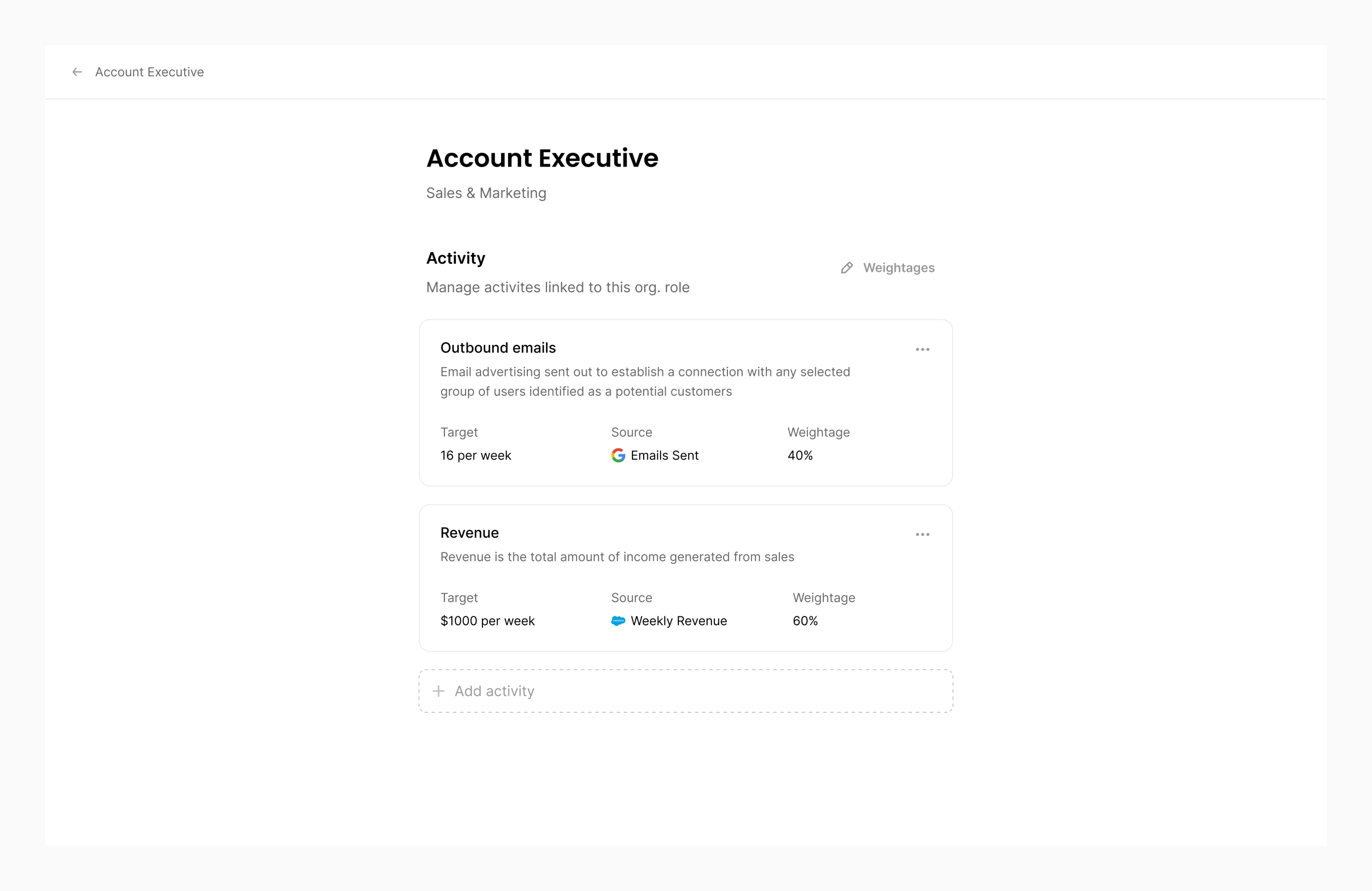Click the Weekly Revenue source label

(x=678, y=621)
